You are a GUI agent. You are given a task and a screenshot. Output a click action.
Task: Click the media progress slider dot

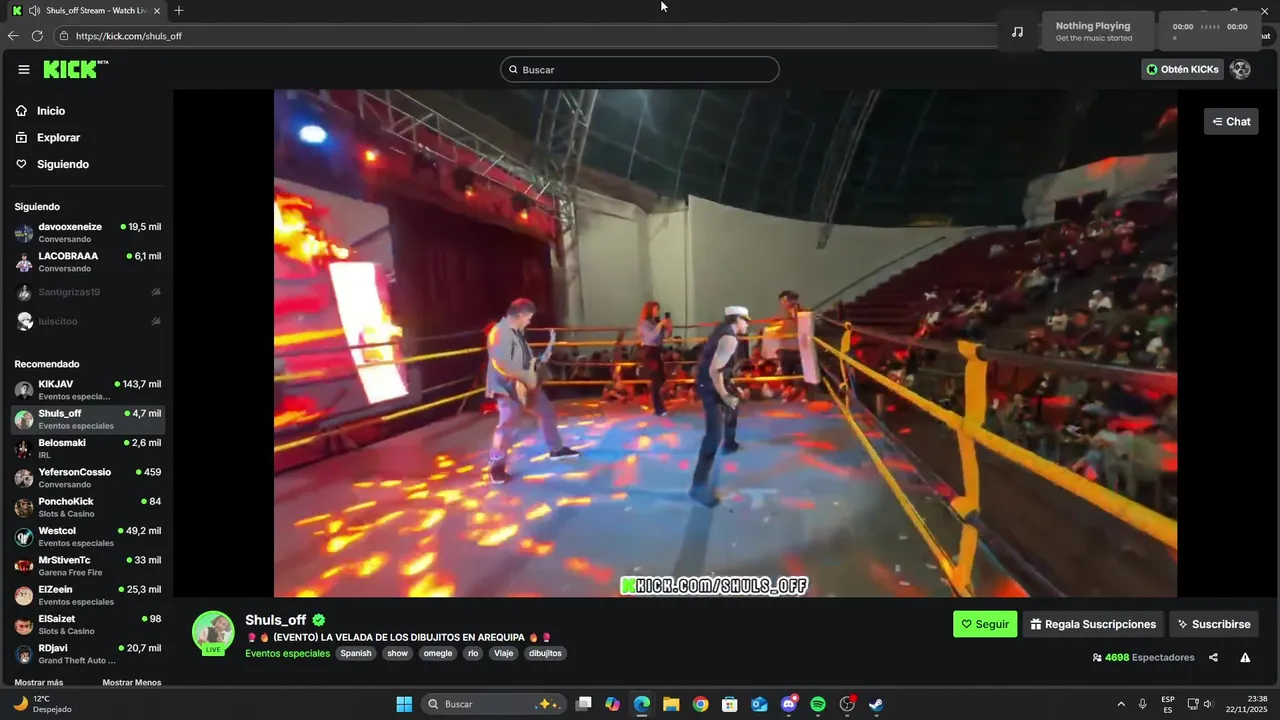pos(1174,38)
